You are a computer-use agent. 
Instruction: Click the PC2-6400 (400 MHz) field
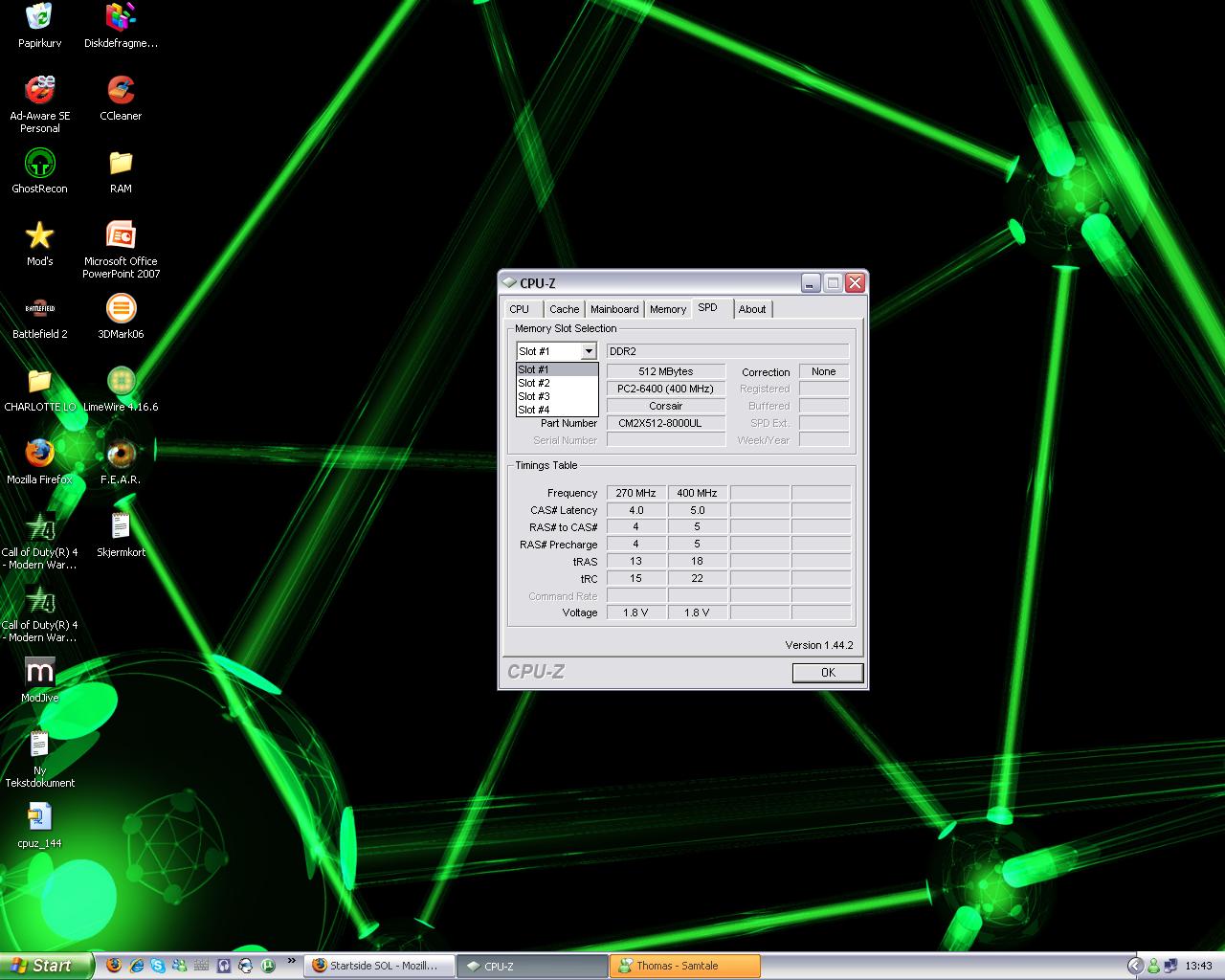pos(666,389)
